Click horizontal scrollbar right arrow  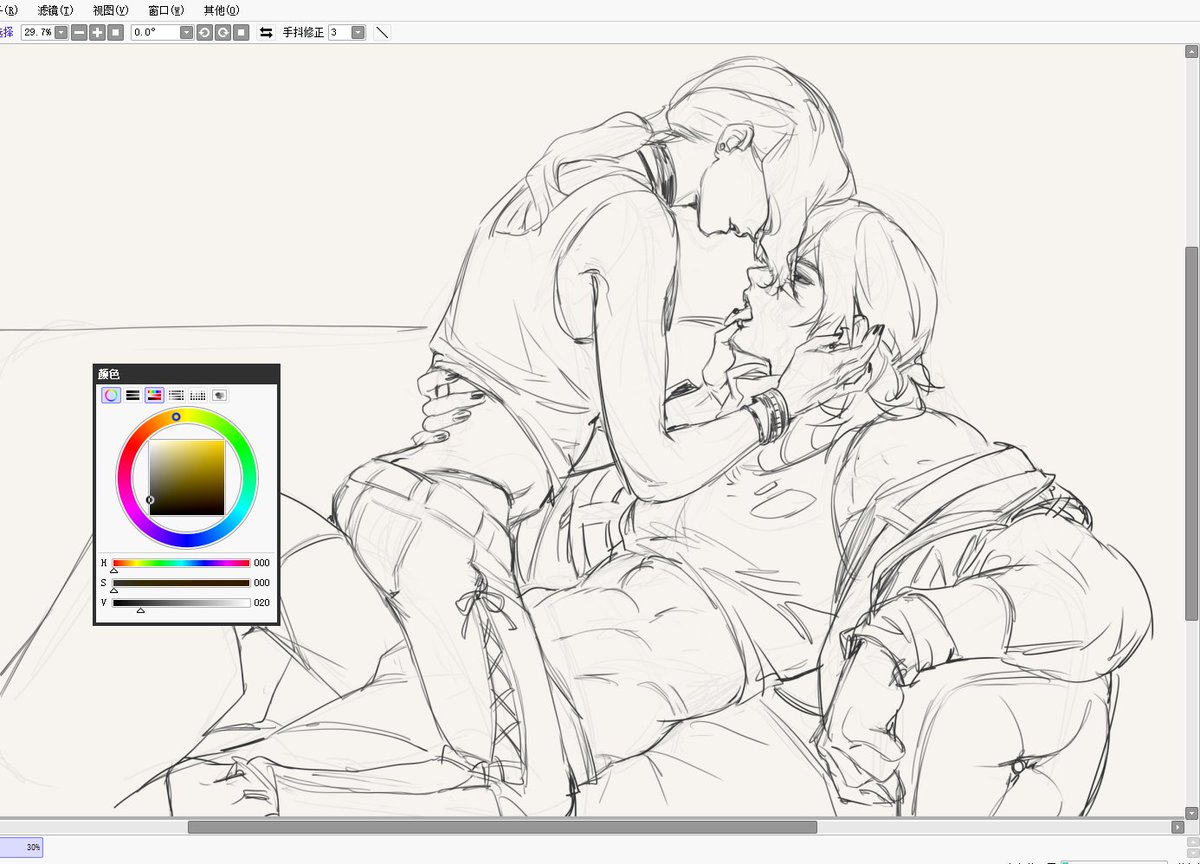click(x=1177, y=827)
